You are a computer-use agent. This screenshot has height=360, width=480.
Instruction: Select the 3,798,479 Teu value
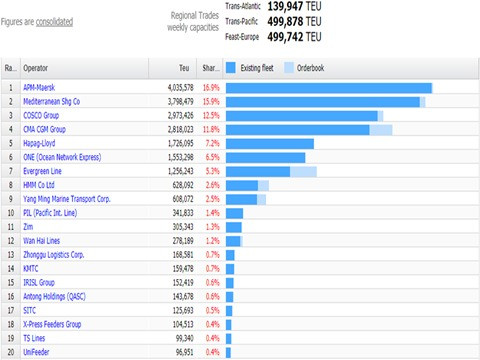pos(181,102)
